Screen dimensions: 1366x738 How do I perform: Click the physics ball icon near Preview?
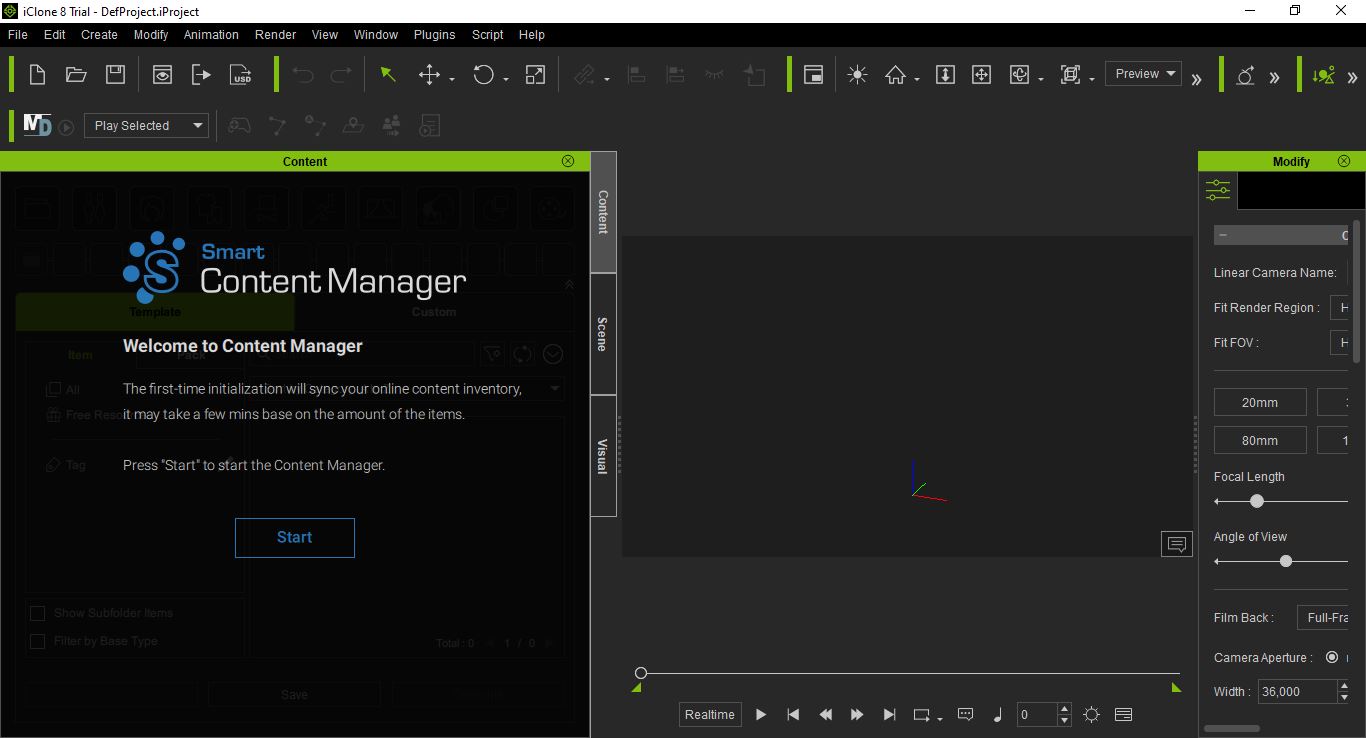pos(1245,75)
